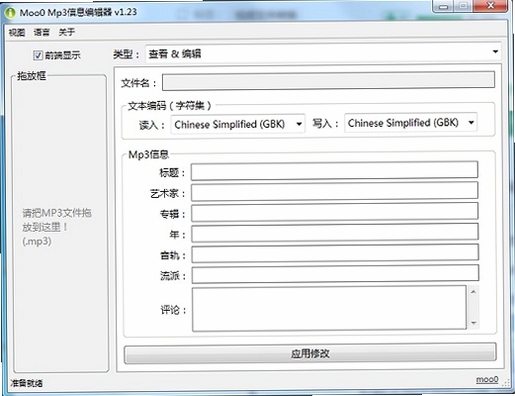Click the 准备就绪 status text
This screenshot has width=515, height=396.
click(x=26, y=383)
